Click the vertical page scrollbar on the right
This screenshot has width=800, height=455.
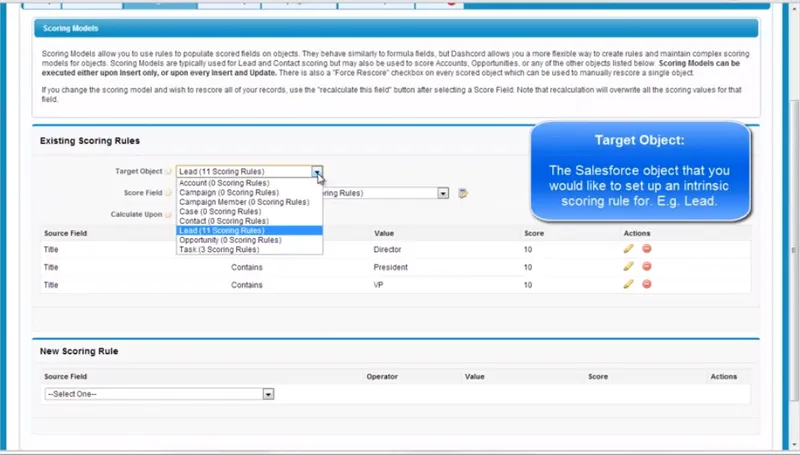coord(794,250)
